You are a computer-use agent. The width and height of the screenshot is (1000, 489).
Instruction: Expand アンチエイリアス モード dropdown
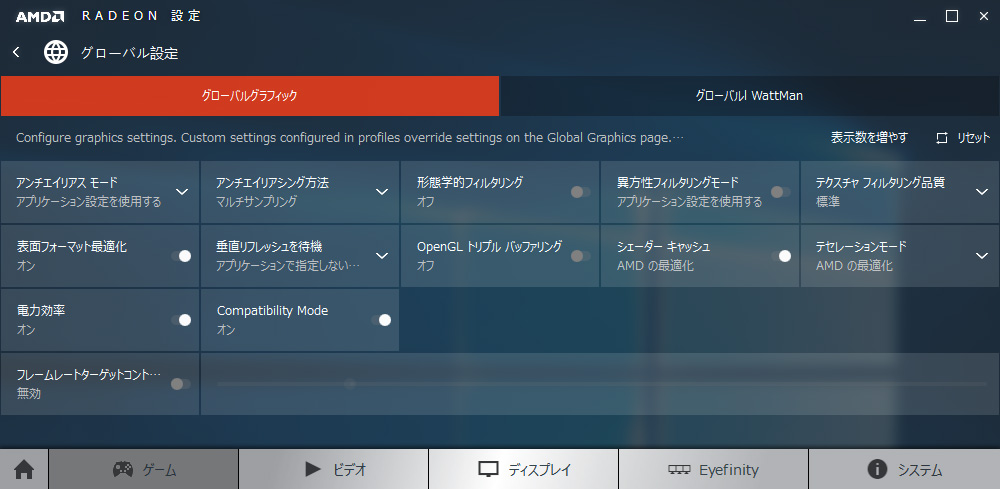point(182,192)
